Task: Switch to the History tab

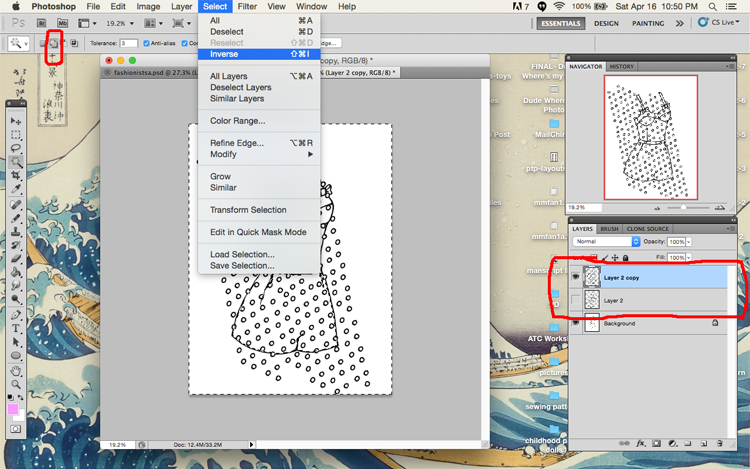Action: [x=621, y=66]
